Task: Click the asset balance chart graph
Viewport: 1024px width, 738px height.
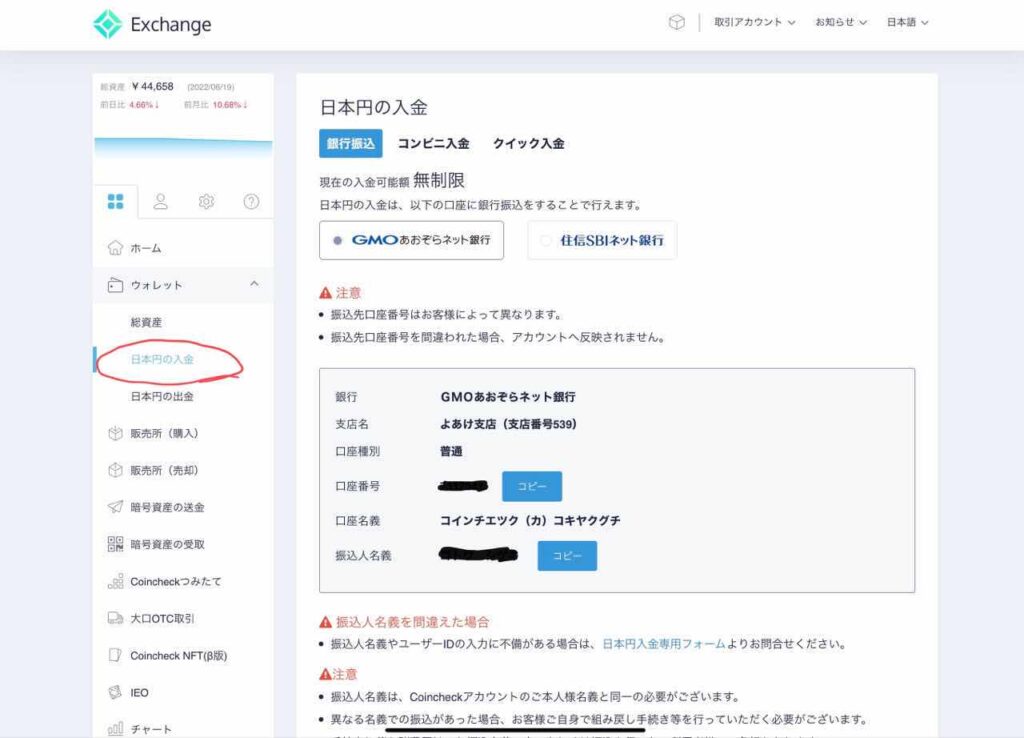Action: tap(184, 149)
